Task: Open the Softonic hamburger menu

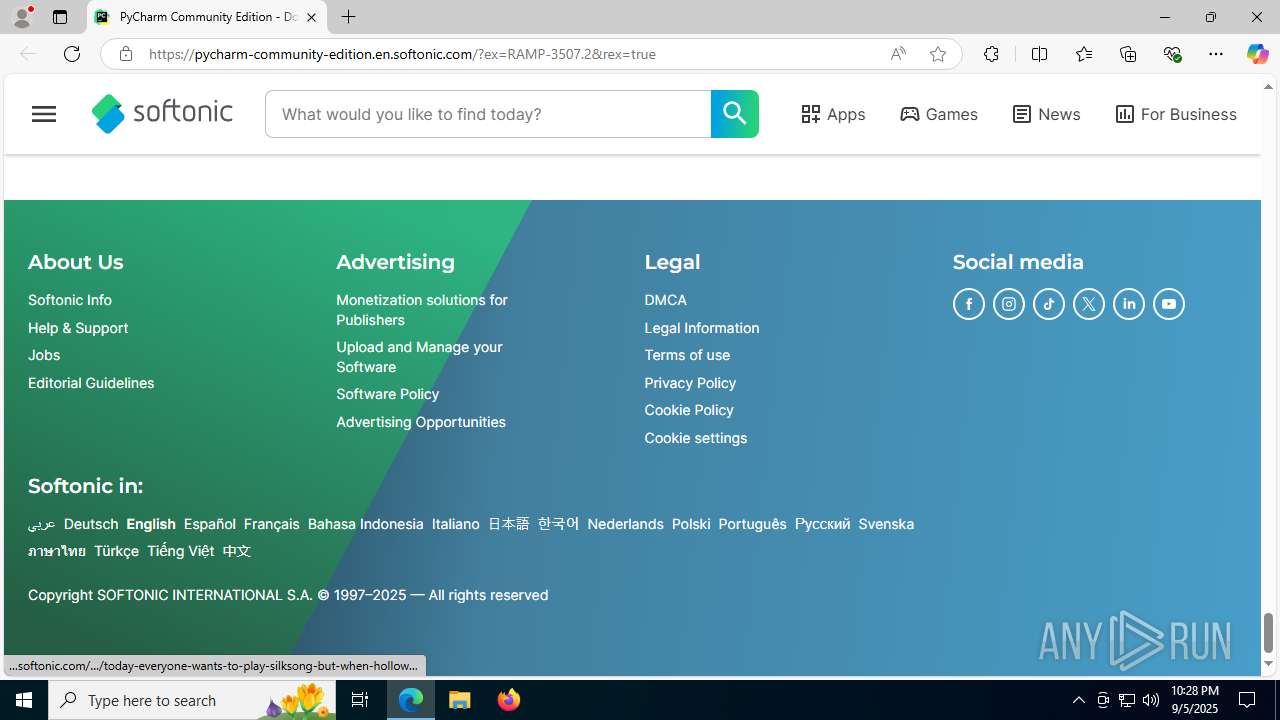Action: (44, 114)
